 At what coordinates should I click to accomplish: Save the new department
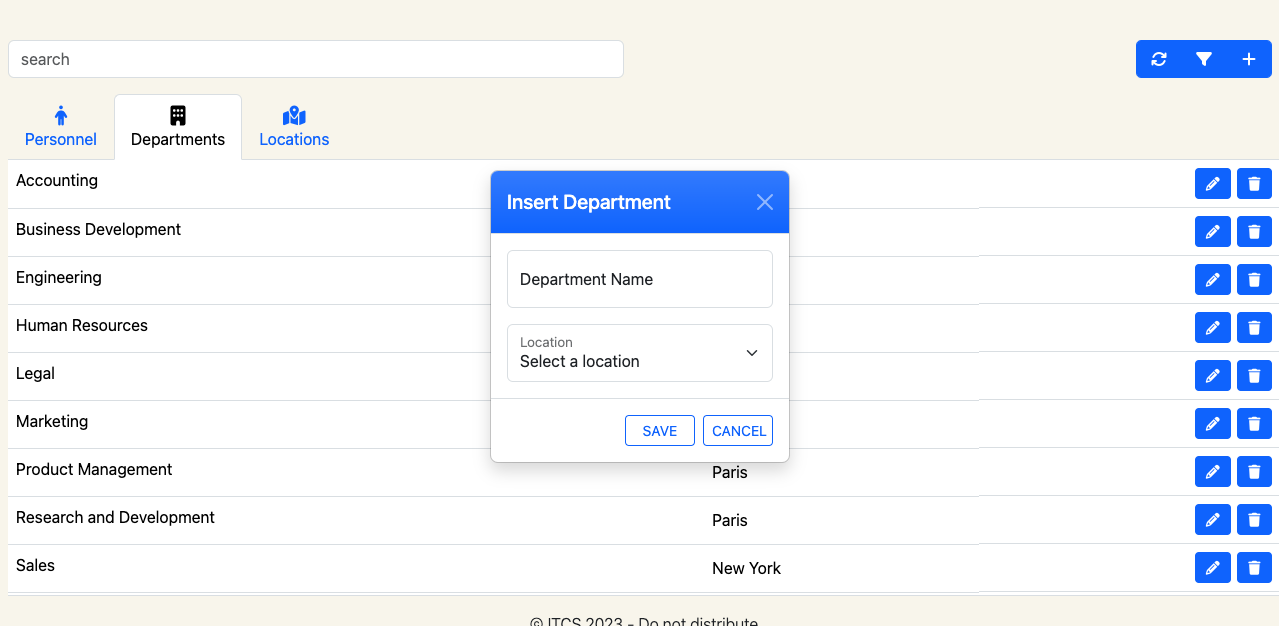tap(659, 430)
